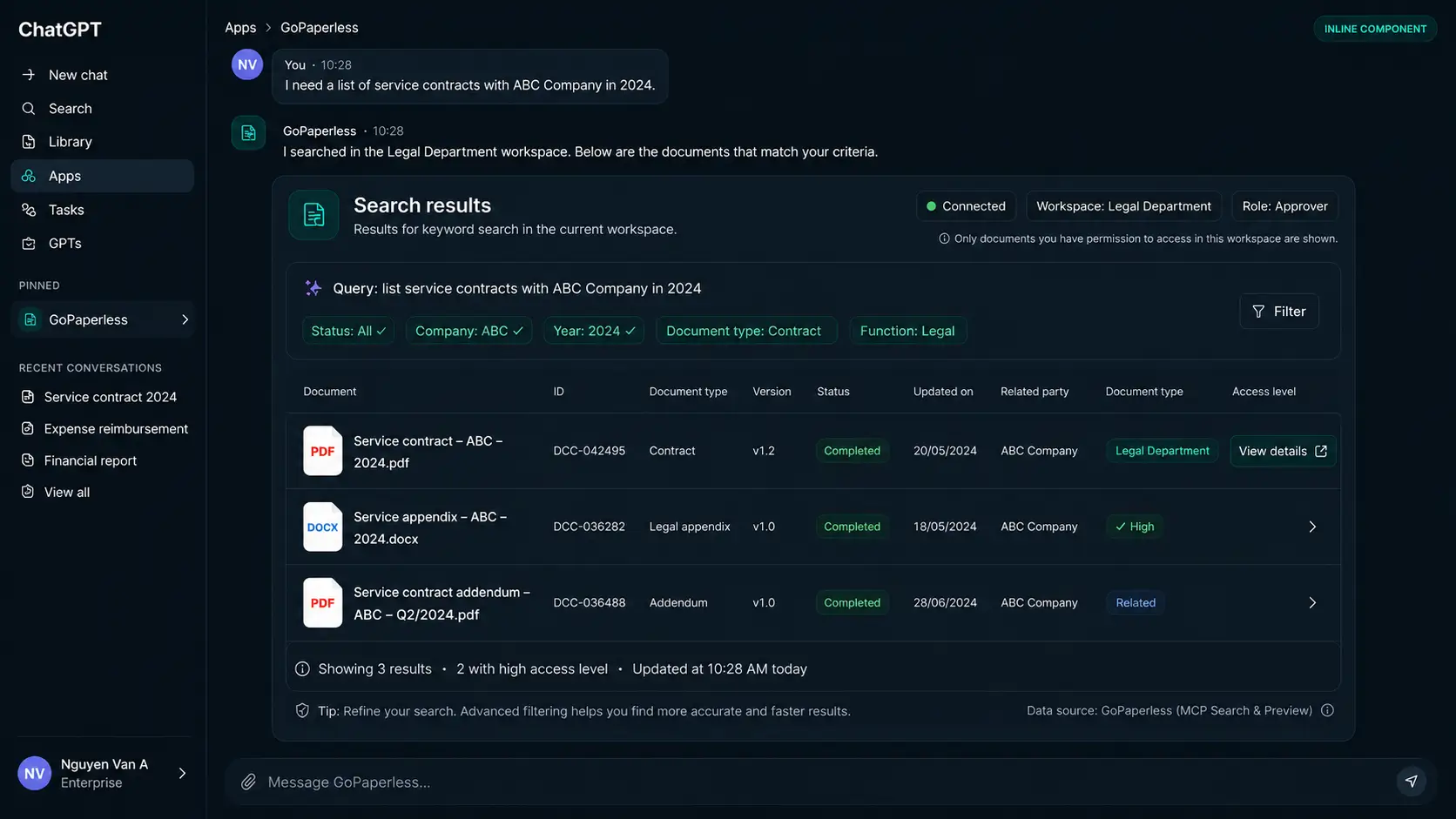Click the Legal Department tag in first row

[x=1162, y=451]
